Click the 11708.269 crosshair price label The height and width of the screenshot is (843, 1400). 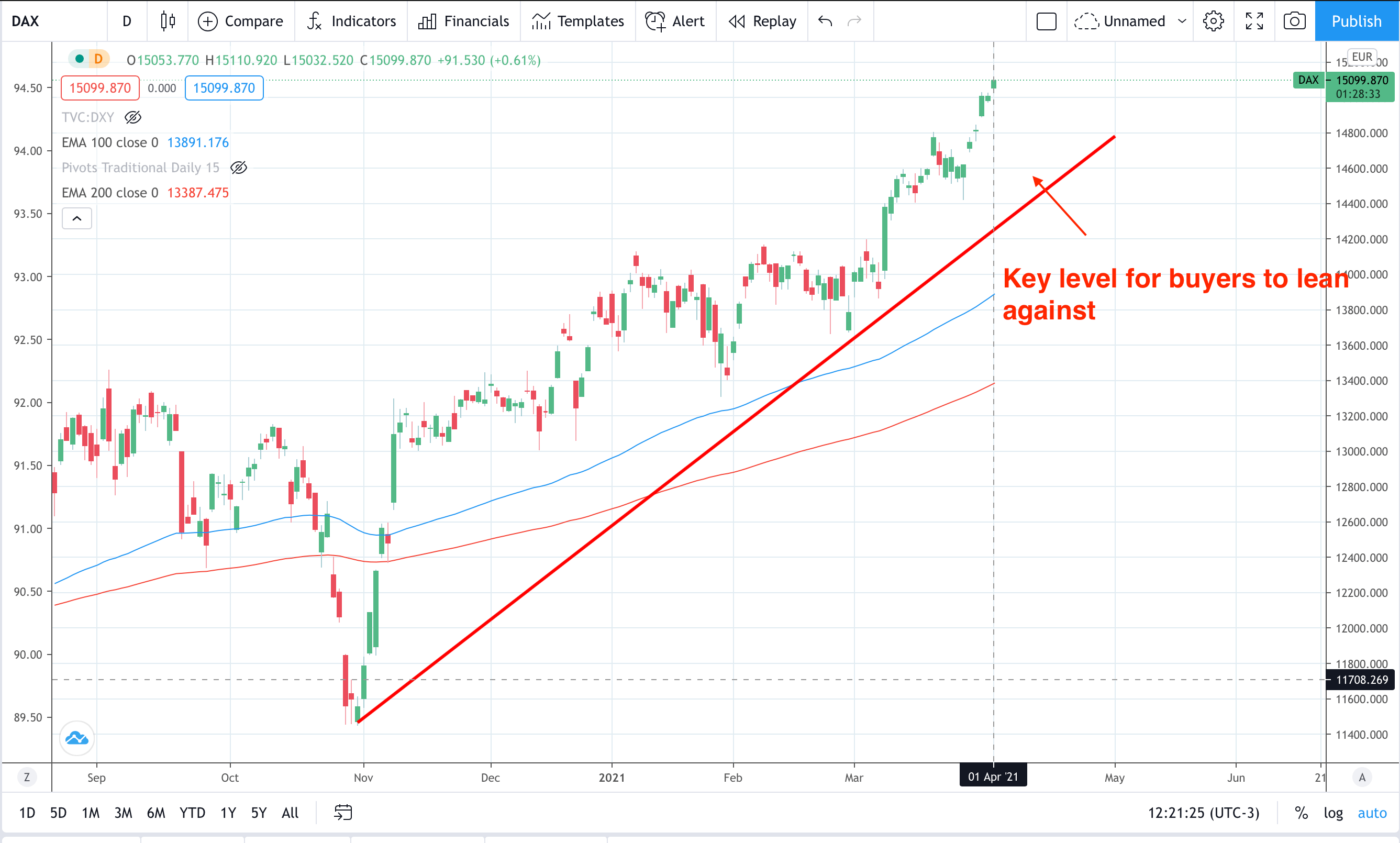(1361, 680)
